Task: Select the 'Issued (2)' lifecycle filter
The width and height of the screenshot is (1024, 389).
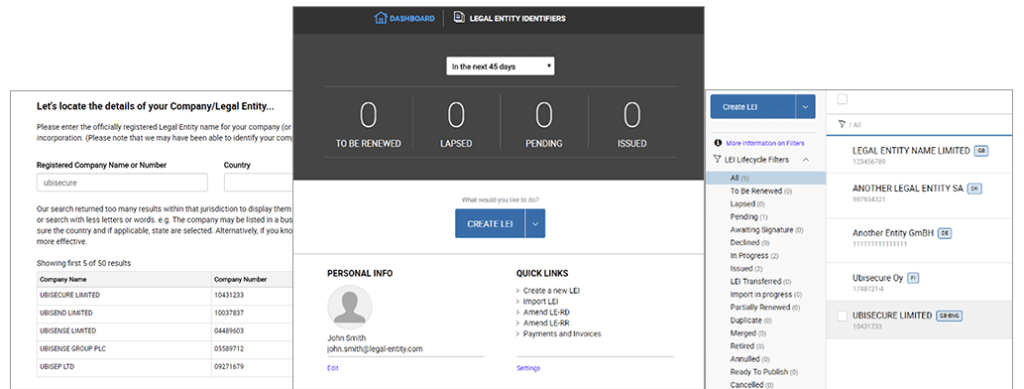Action: pos(746,269)
